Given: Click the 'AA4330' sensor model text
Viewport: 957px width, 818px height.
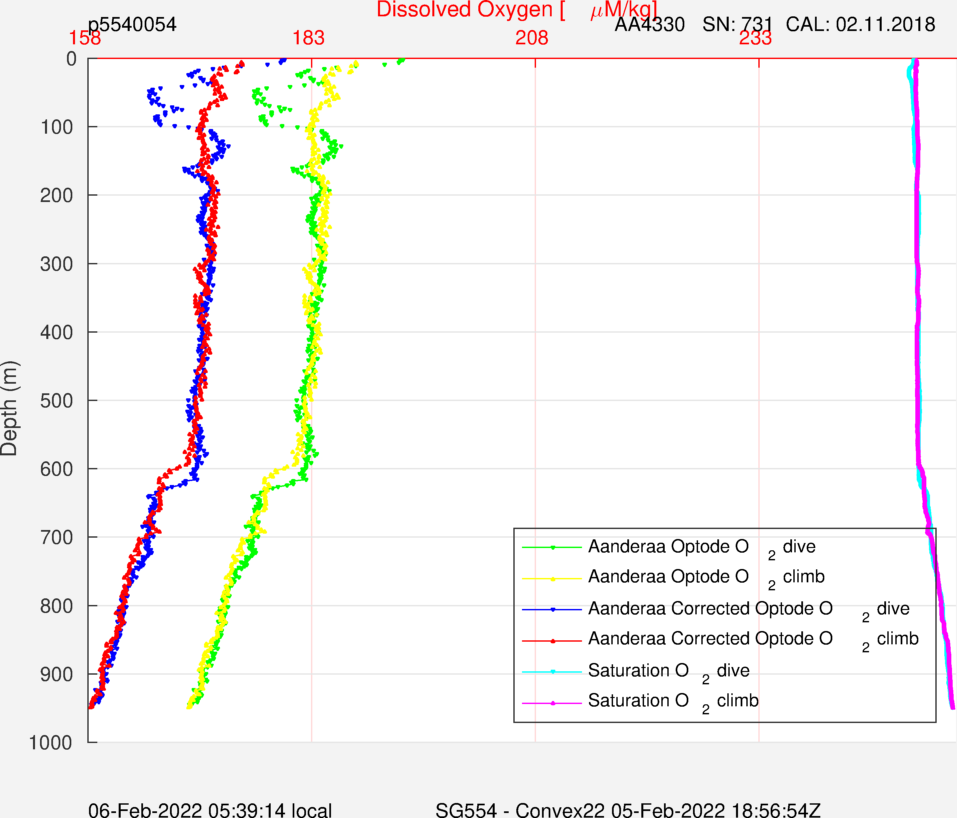Looking at the screenshot, I should pos(649,24).
